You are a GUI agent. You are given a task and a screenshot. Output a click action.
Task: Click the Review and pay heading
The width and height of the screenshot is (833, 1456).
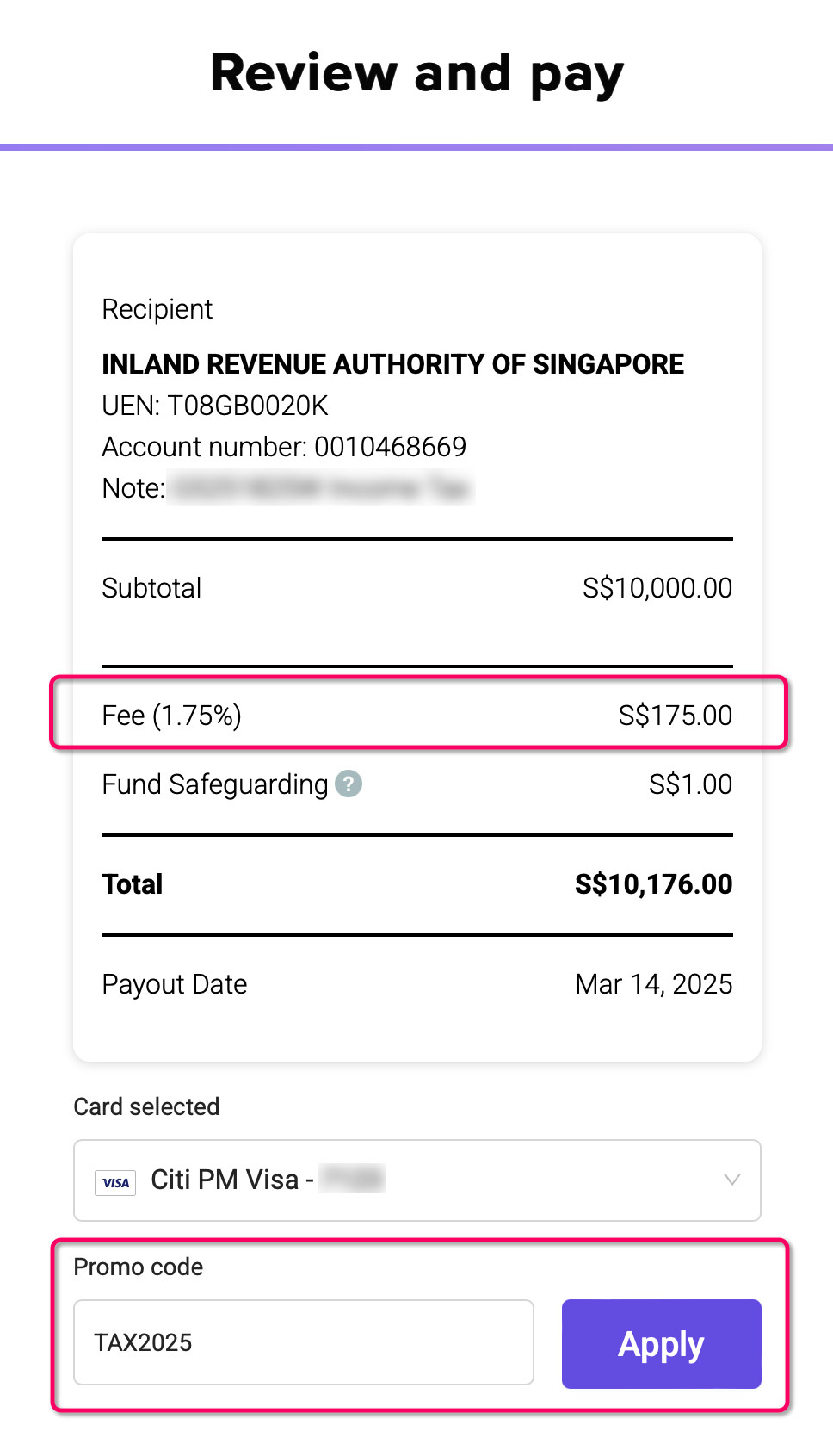click(416, 73)
